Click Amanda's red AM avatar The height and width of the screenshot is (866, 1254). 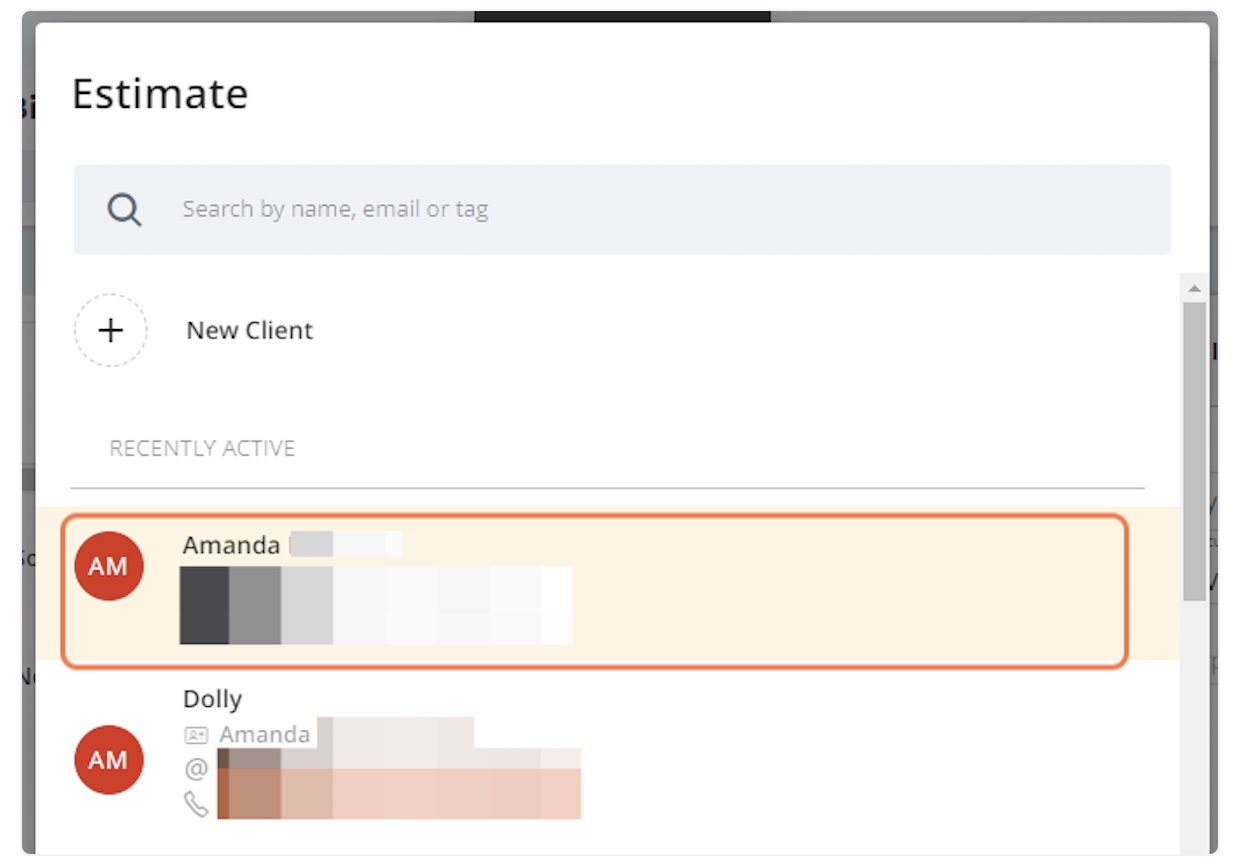(109, 566)
